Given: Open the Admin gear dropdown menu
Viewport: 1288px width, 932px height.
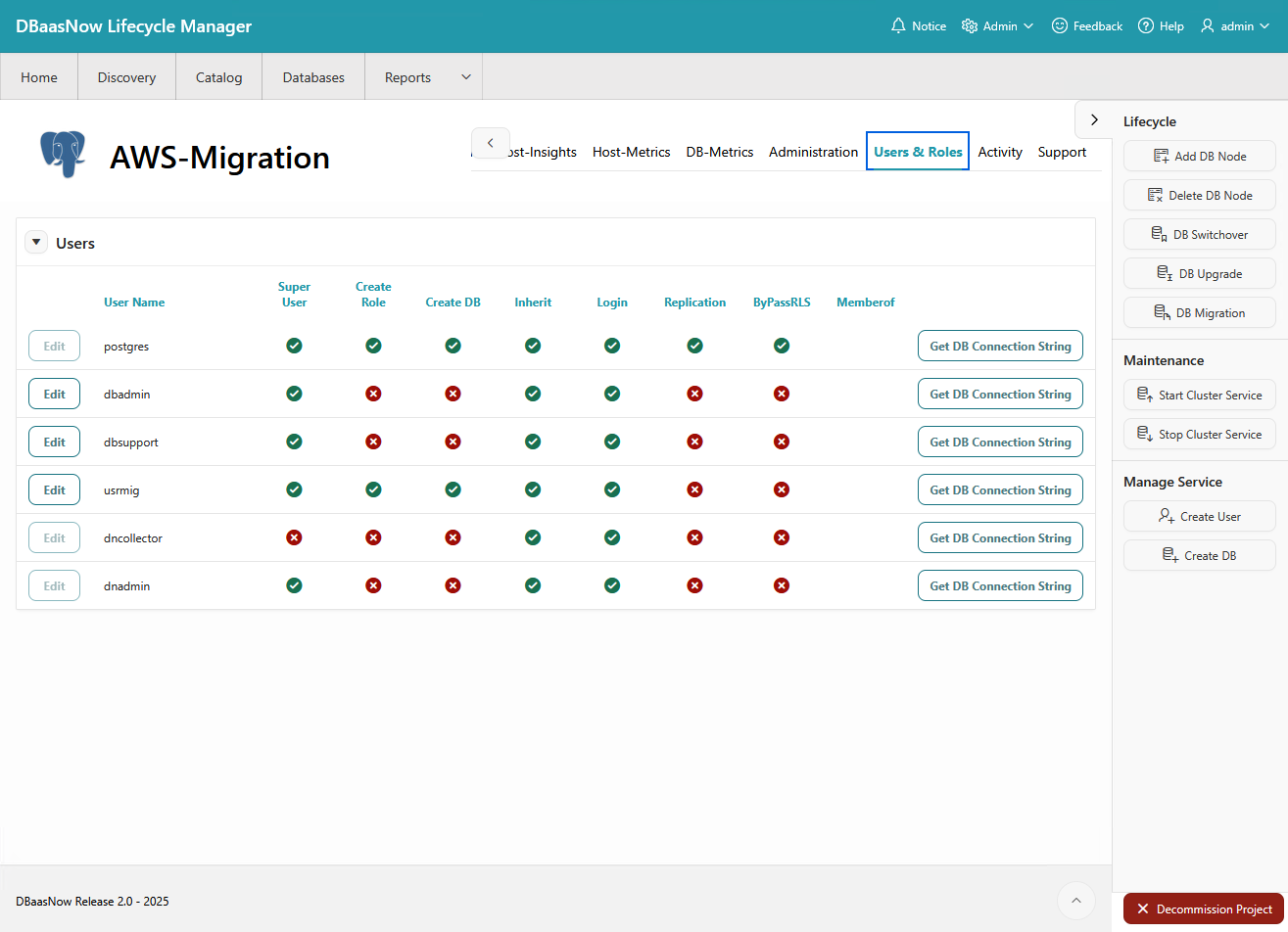Looking at the screenshot, I should pyautogui.click(x=997, y=26).
